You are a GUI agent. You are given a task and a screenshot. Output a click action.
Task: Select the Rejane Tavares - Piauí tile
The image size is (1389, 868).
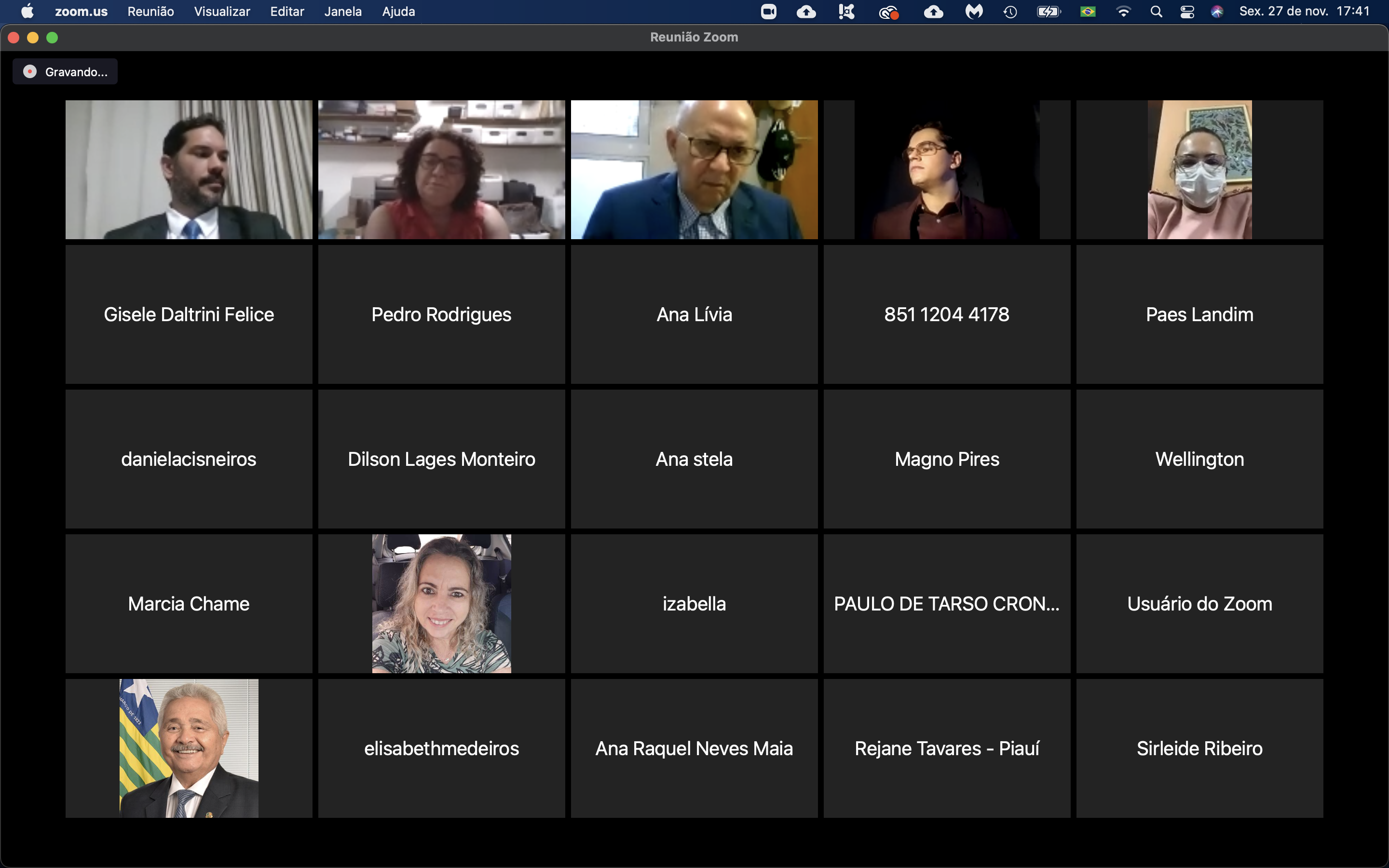pos(947,748)
